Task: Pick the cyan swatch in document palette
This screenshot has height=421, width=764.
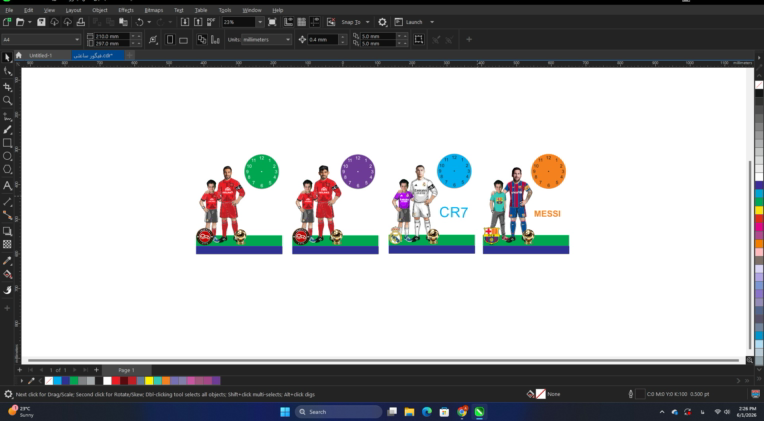Action: 58,381
